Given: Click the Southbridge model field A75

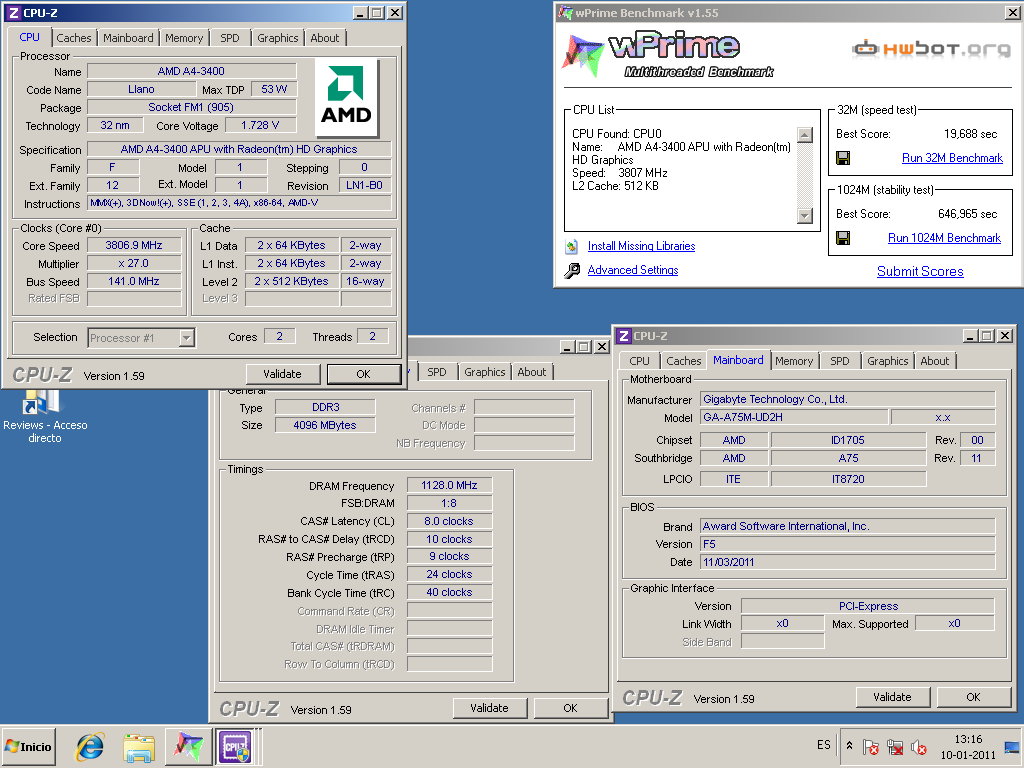Looking at the screenshot, I should [x=848, y=458].
